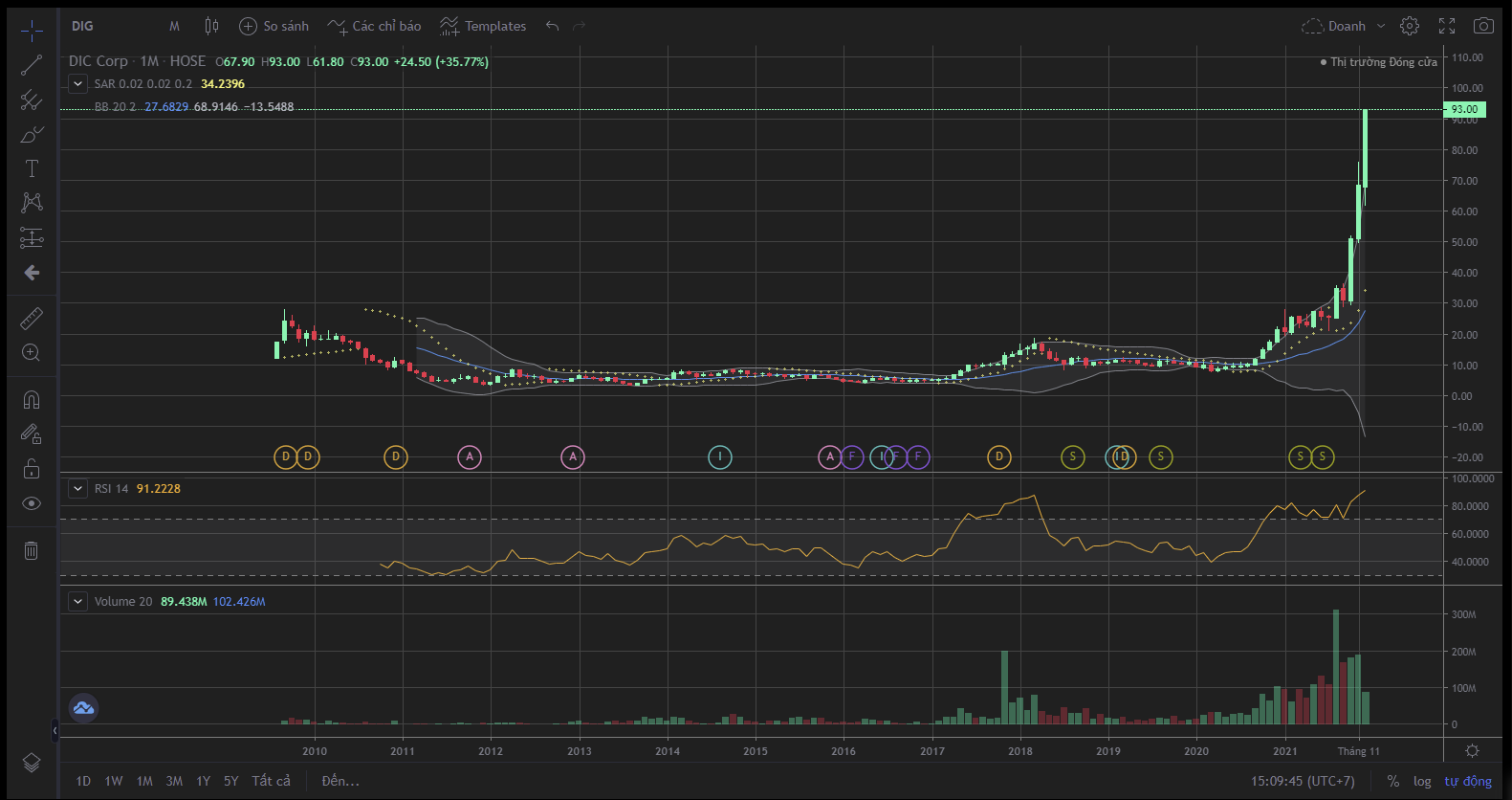Click the 93.00 current price label
The image size is (1512, 800).
click(x=1464, y=109)
